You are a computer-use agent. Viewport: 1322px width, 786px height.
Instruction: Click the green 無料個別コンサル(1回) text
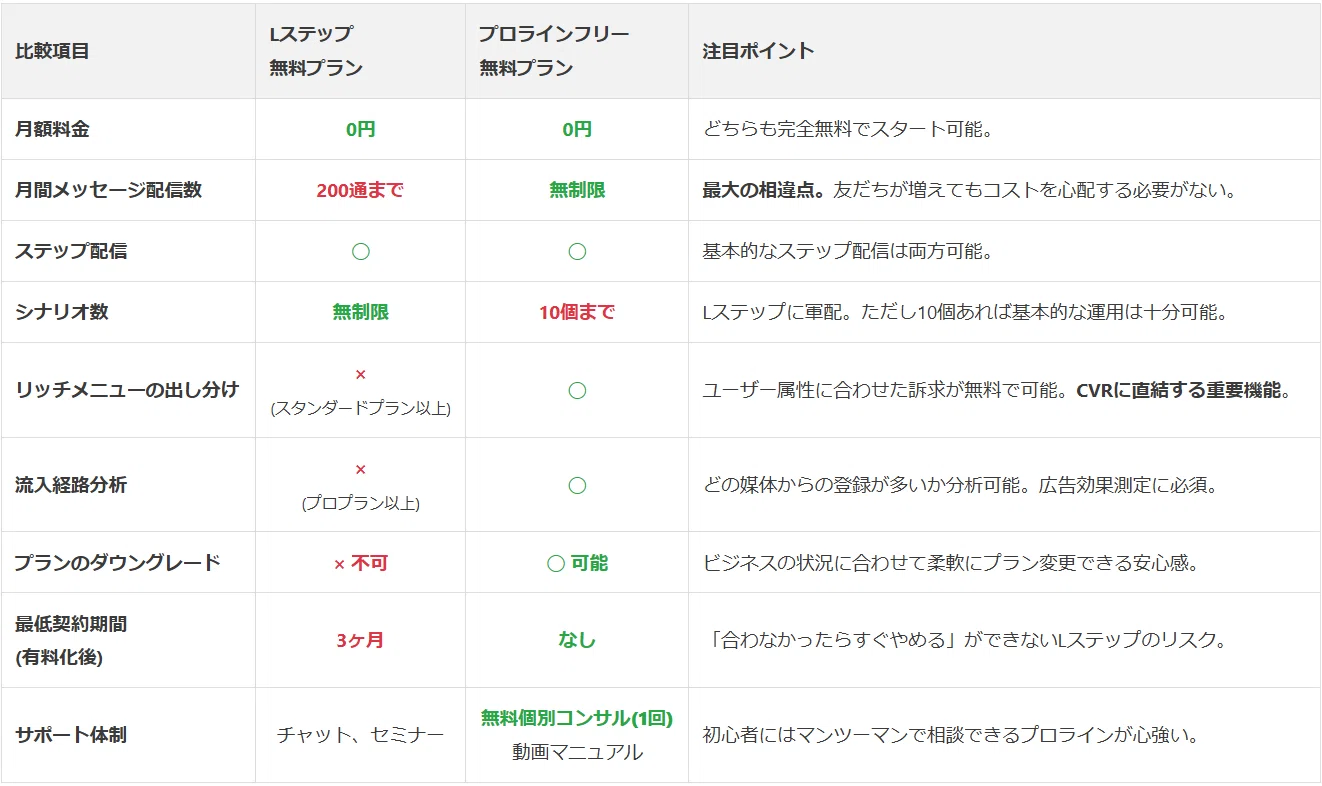577,718
